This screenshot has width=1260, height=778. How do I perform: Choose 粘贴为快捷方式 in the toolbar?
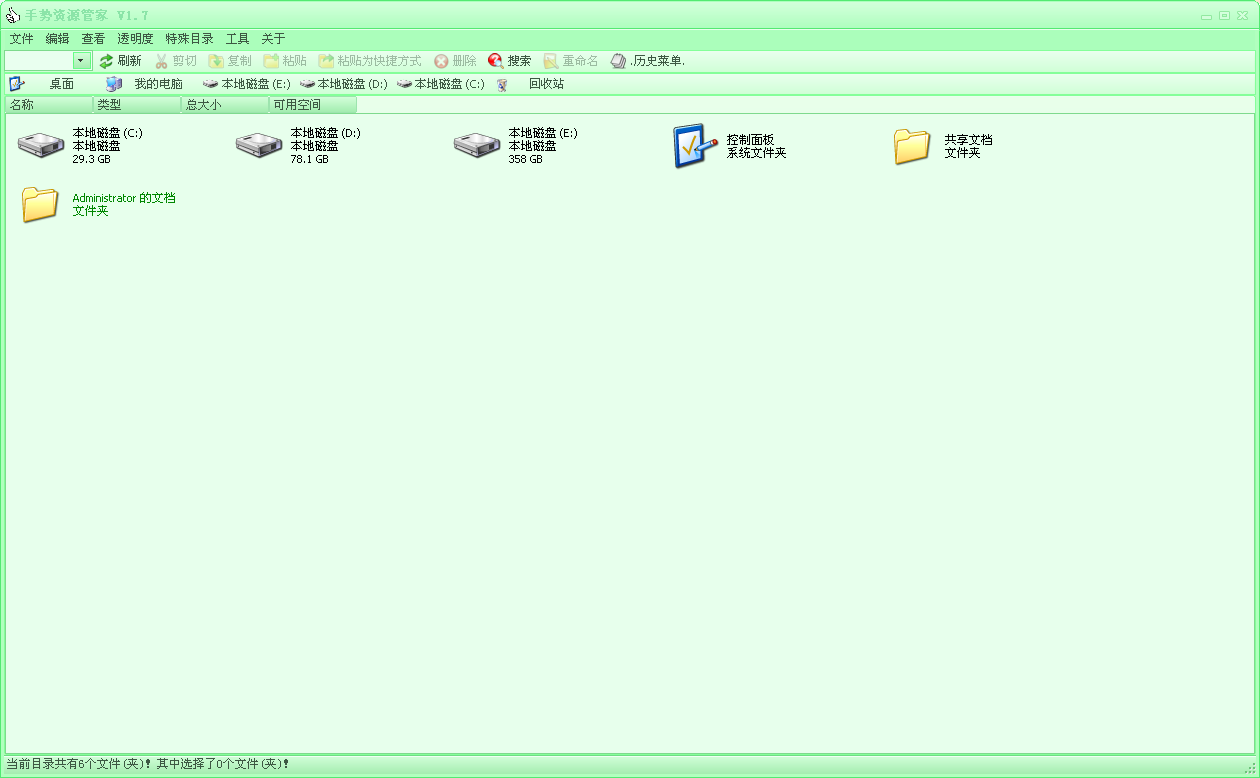(x=370, y=61)
